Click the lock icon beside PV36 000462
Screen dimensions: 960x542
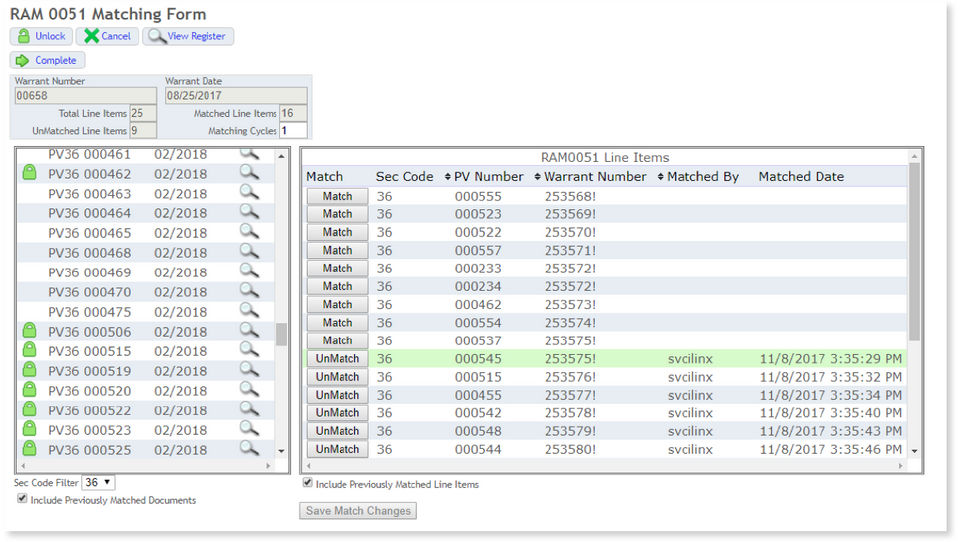(x=30, y=174)
